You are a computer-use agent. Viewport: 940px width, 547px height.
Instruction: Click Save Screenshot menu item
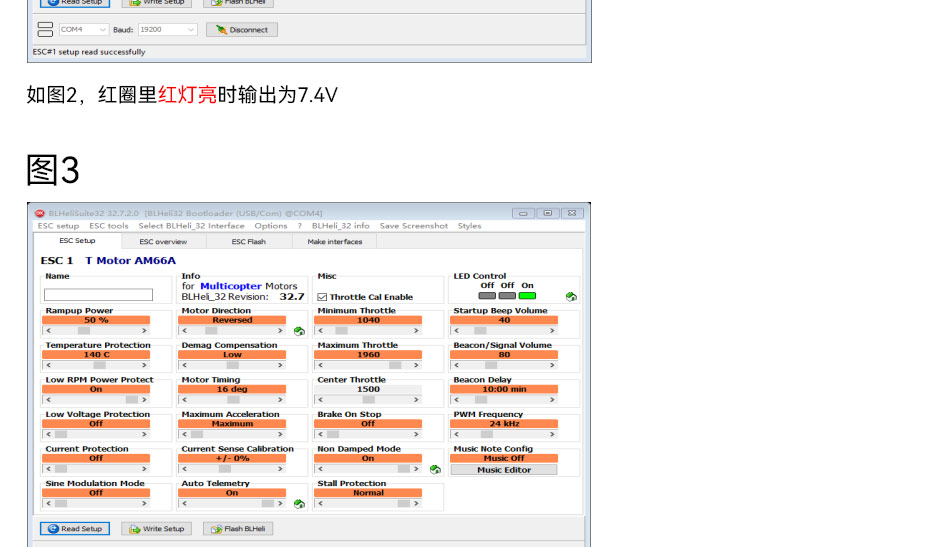pyautogui.click(x=414, y=226)
